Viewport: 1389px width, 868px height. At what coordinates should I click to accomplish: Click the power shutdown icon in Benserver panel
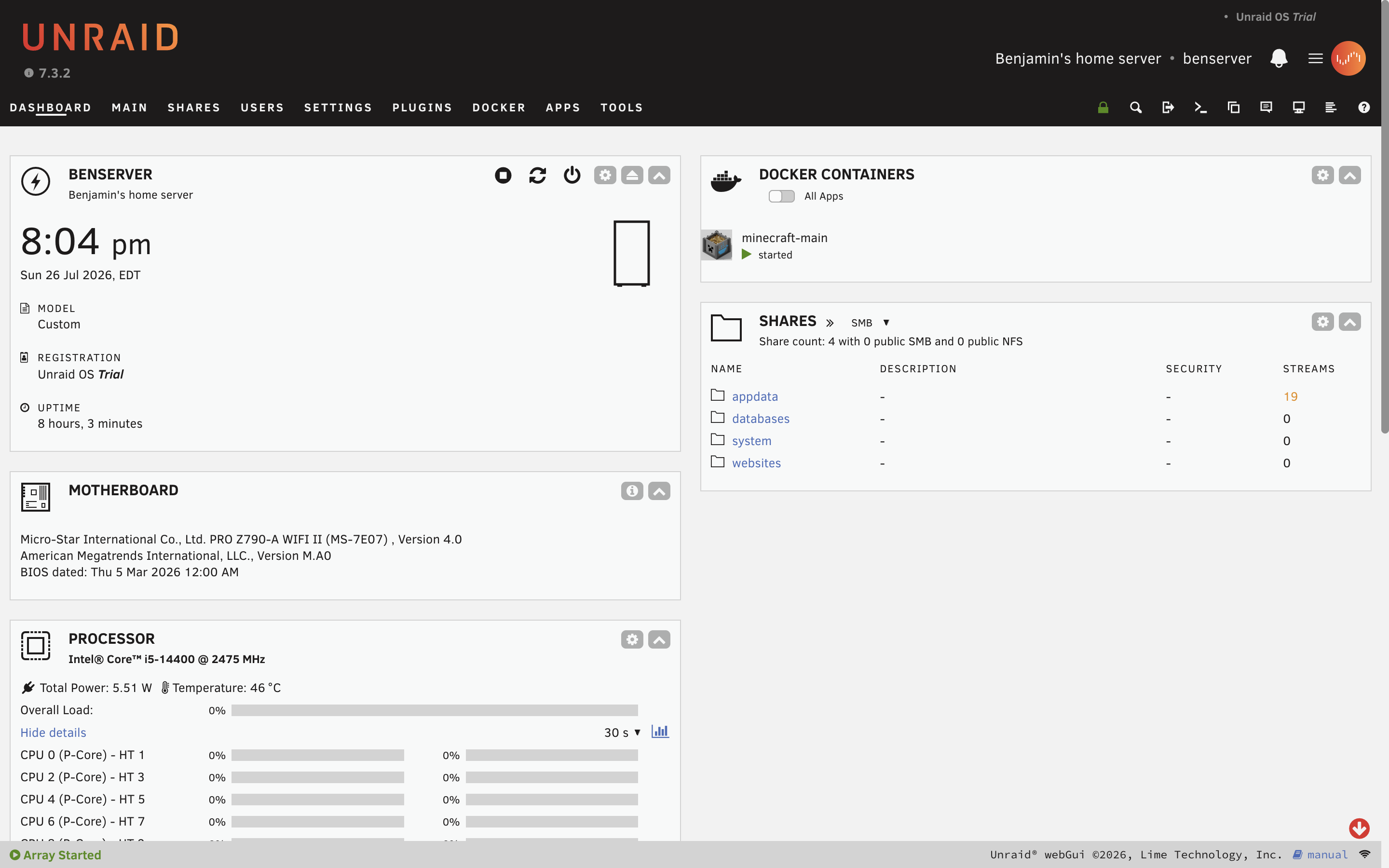click(572, 175)
